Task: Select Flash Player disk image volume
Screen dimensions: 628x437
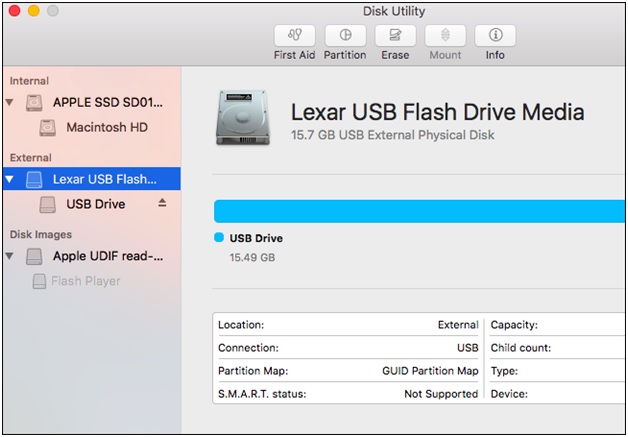Action: [x=85, y=281]
